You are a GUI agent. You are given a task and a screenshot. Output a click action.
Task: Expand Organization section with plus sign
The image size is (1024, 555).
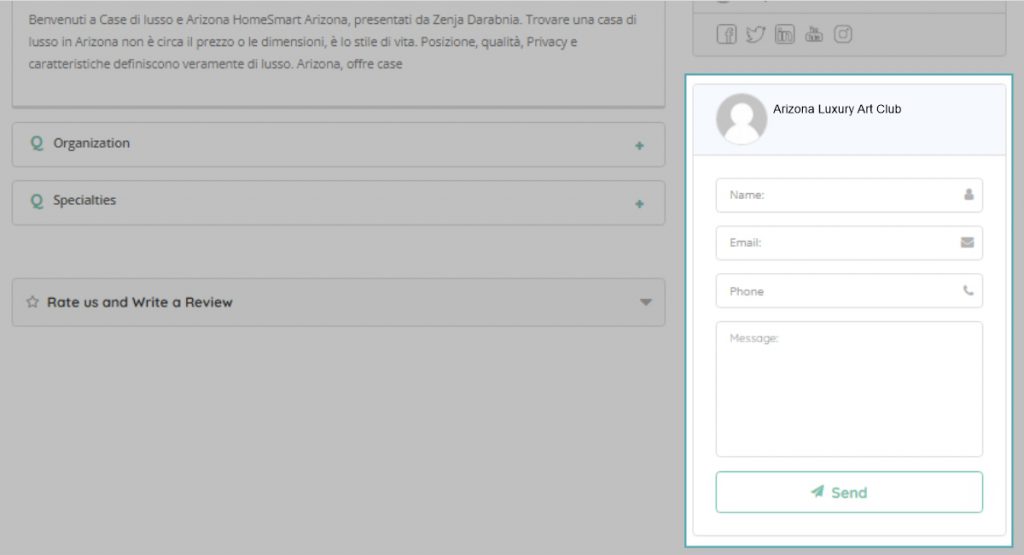coord(639,146)
